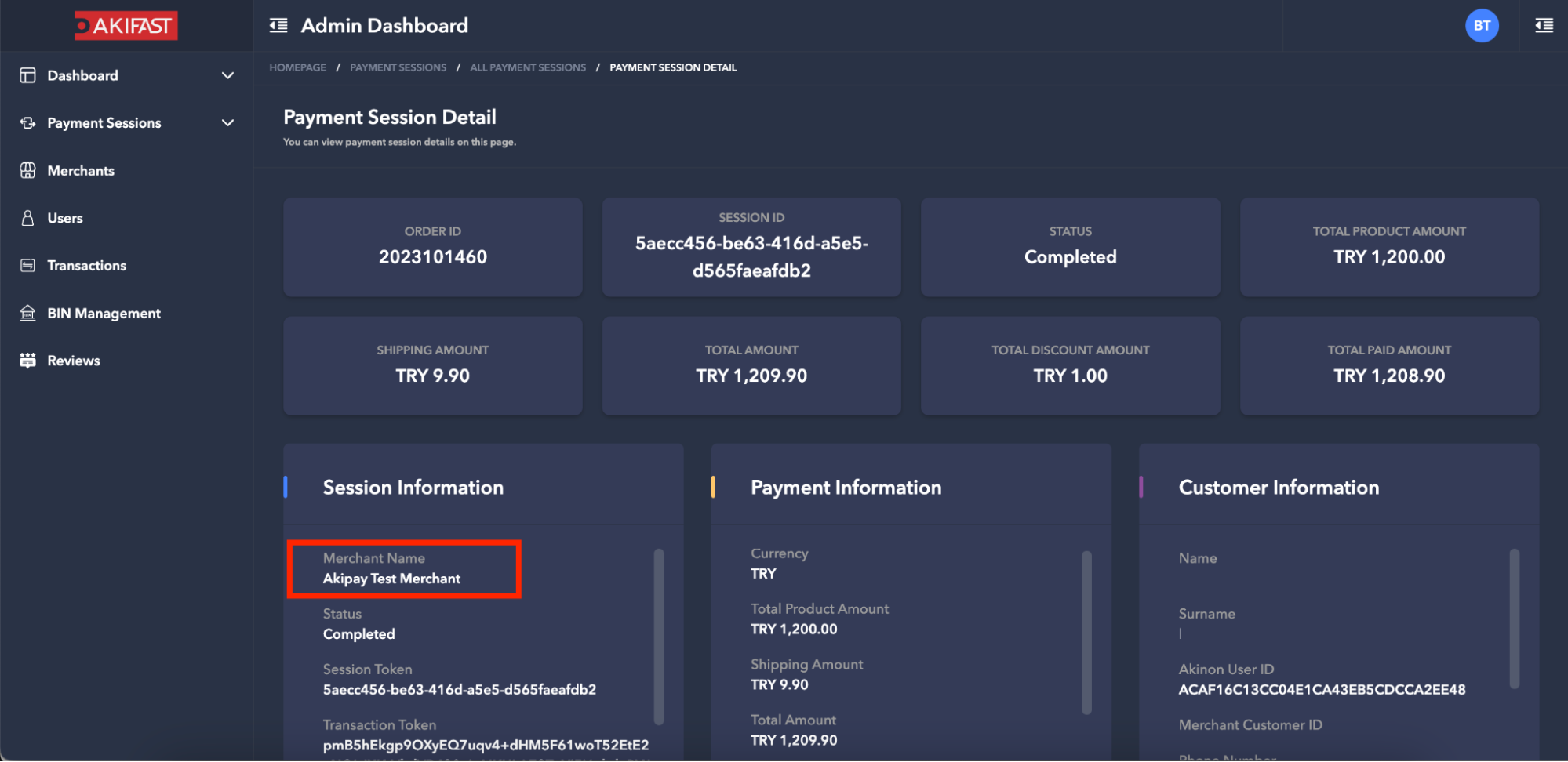Go to the Transactions menu item
Viewport: 1568px width, 762px height.
(x=86, y=266)
